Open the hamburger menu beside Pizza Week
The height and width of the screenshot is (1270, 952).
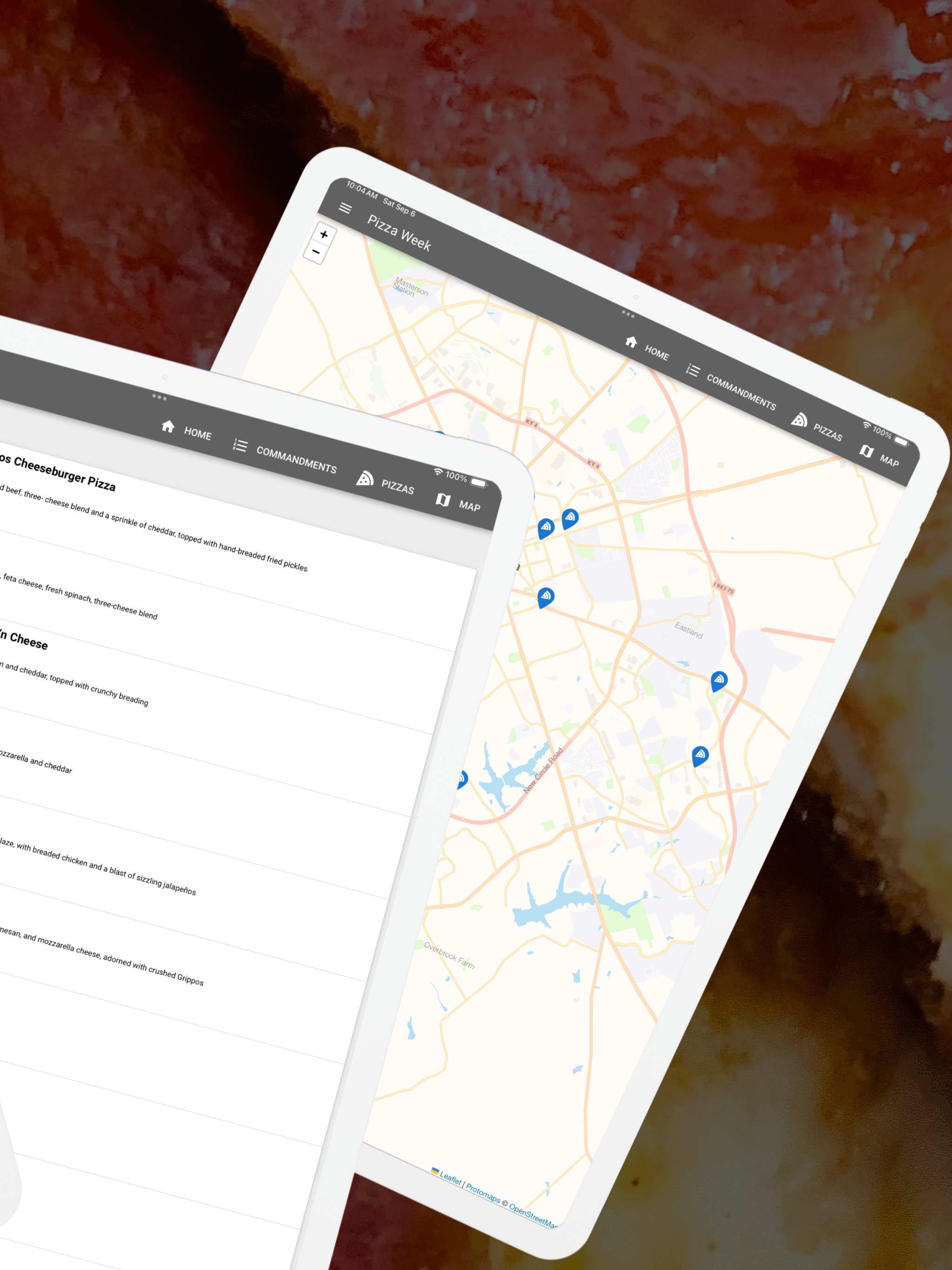(345, 208)
